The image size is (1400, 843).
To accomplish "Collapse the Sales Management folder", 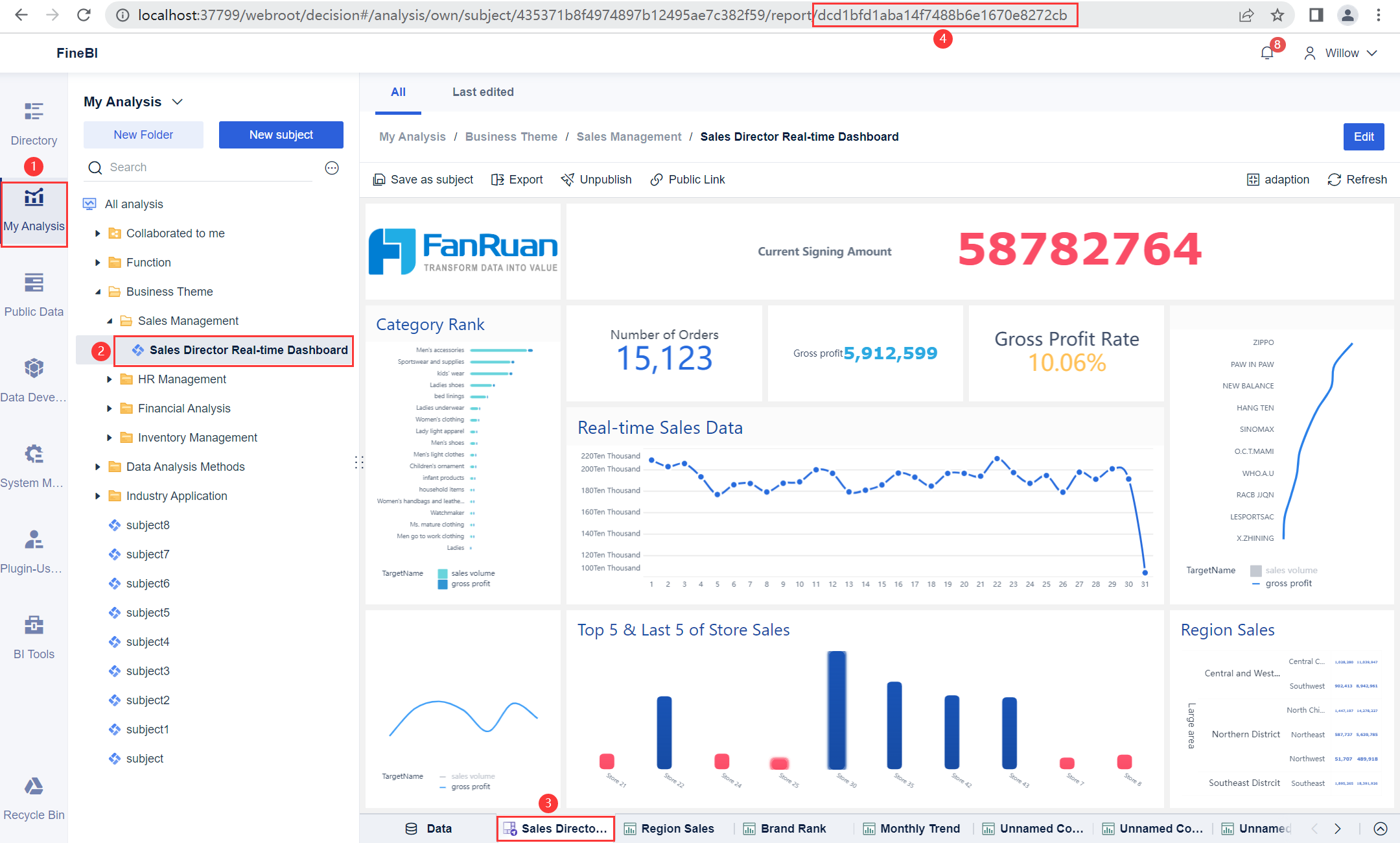I will 110,320.
